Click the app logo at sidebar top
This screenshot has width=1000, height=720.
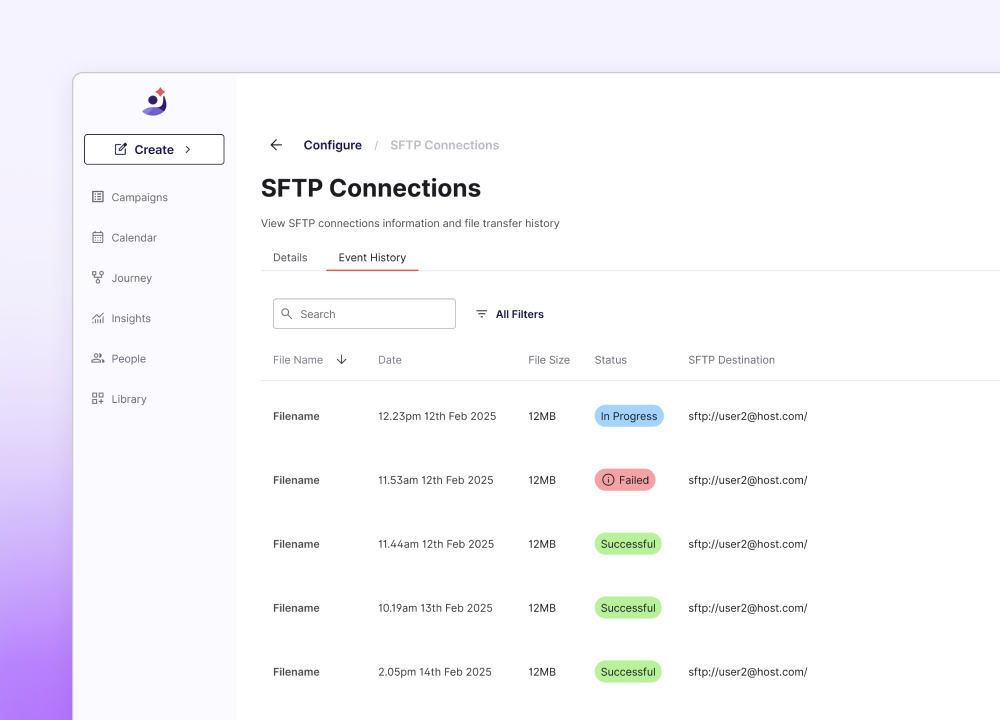pos(154,101)
